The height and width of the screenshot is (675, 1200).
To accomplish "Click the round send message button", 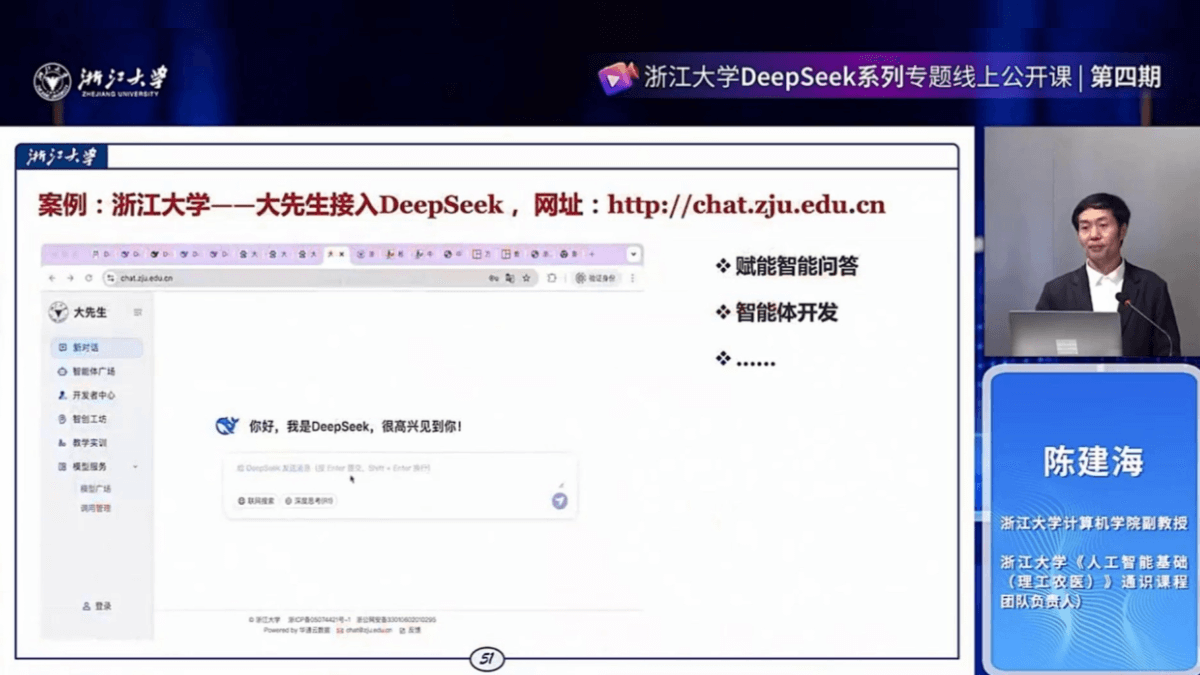I will (x=559, y=501).
